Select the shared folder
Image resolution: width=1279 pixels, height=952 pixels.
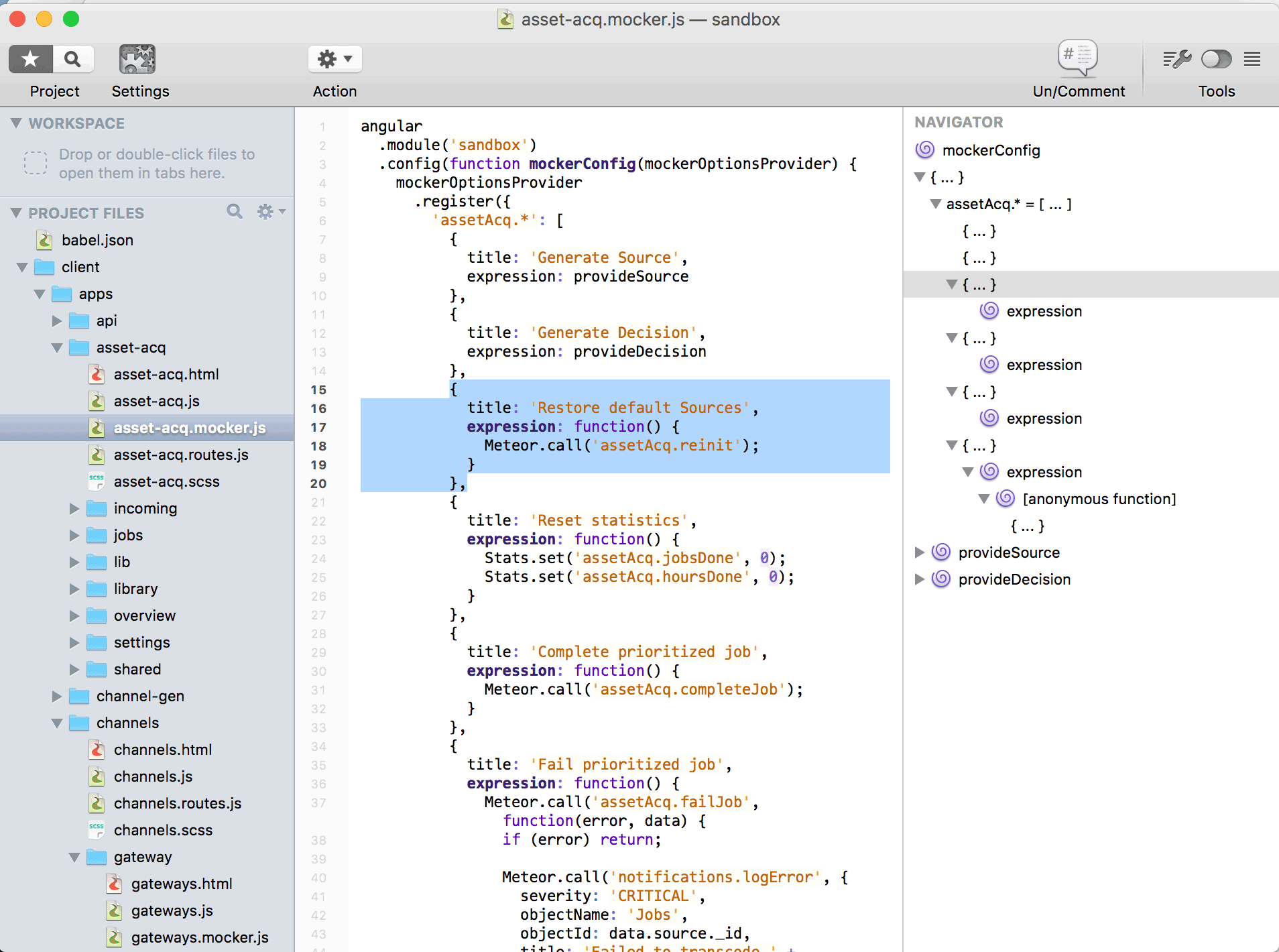point(137,669)
